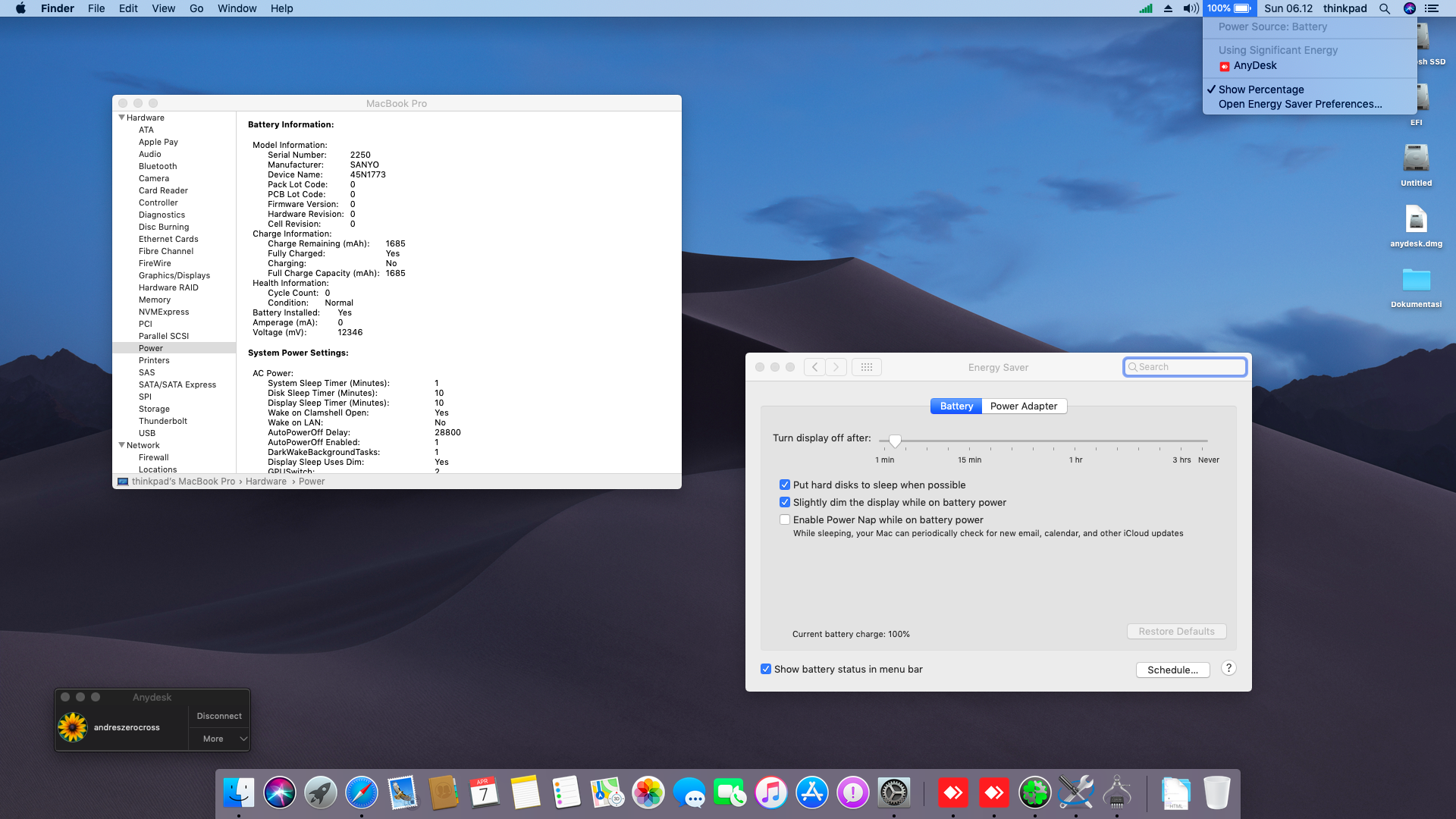The width and height of the screenshot is (1456, 819).
Task: Click the Schedule... button
Action: tap(1172, 670)
